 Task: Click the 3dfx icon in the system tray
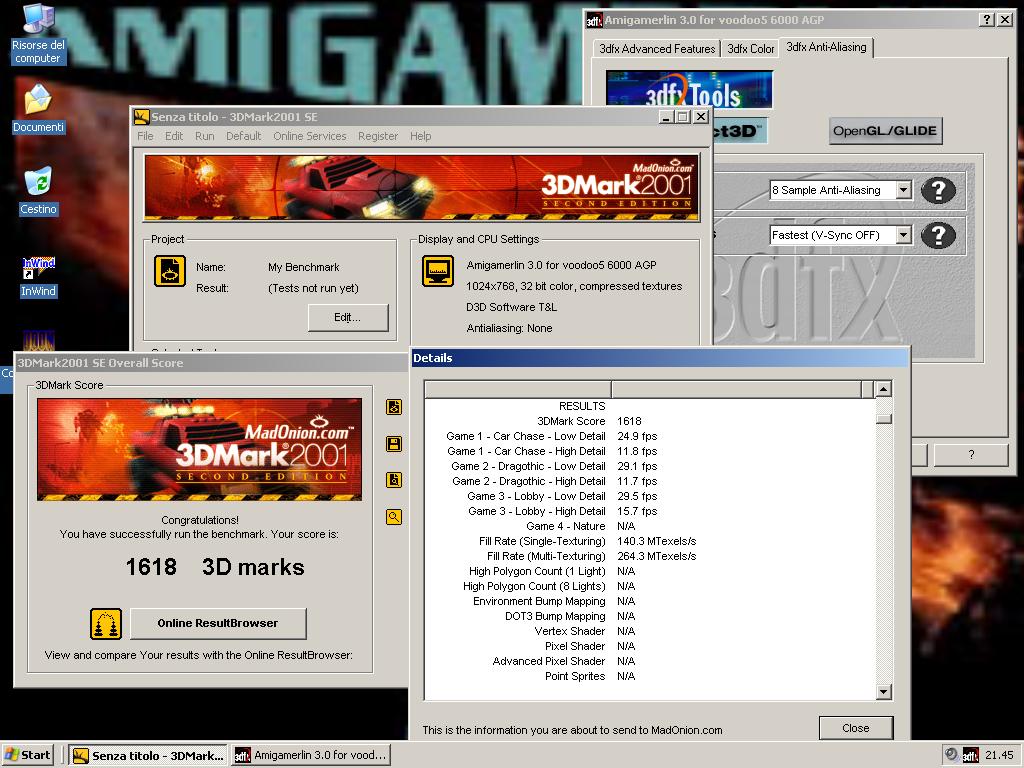tap(970, 755)
